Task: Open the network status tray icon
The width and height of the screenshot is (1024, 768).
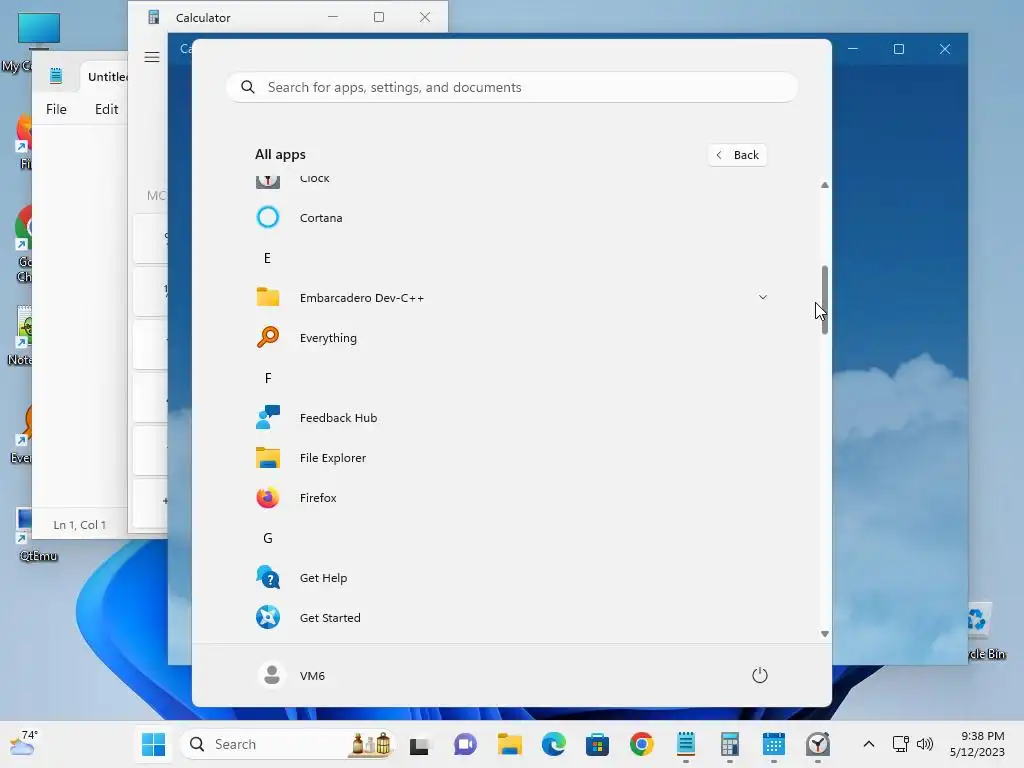Action: click(x=901, y=744)
